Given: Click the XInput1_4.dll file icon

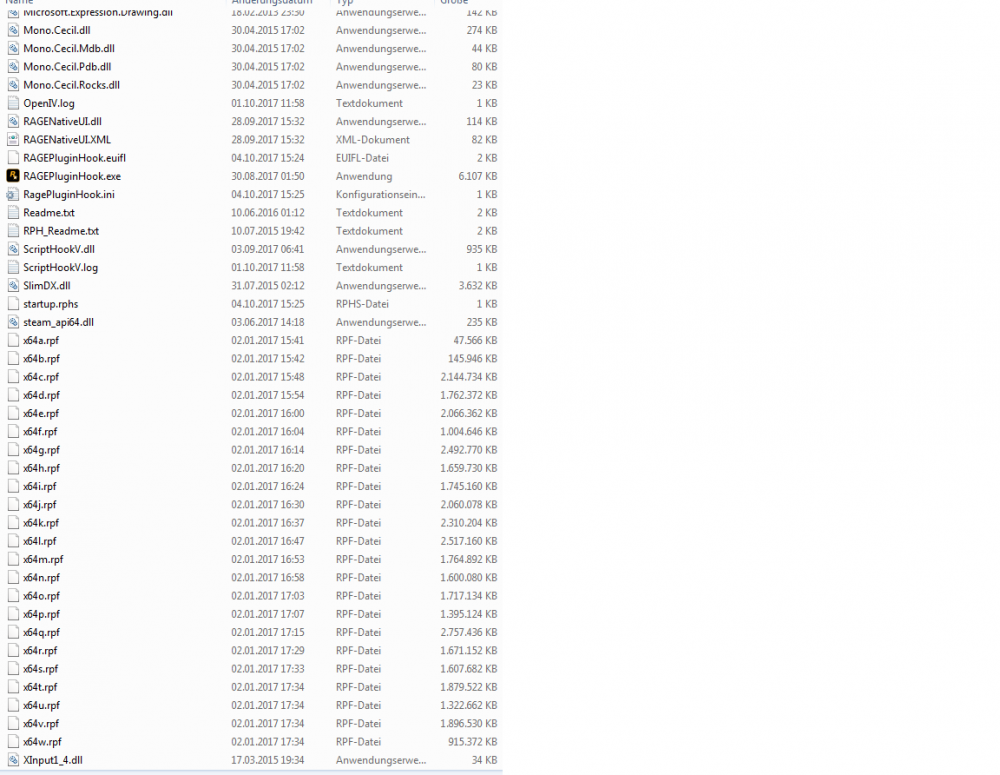Looking at the screenshot, I should pos(13,760).
